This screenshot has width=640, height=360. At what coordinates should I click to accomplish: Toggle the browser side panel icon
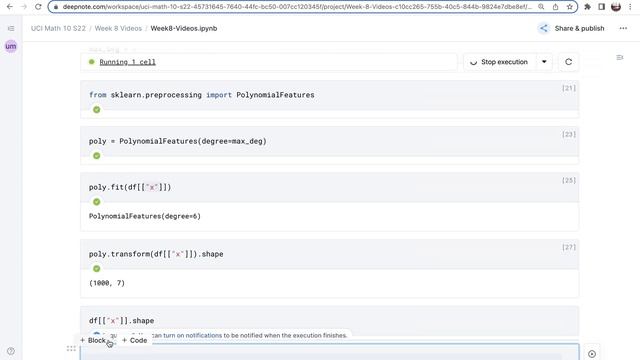tap(602, 7)
